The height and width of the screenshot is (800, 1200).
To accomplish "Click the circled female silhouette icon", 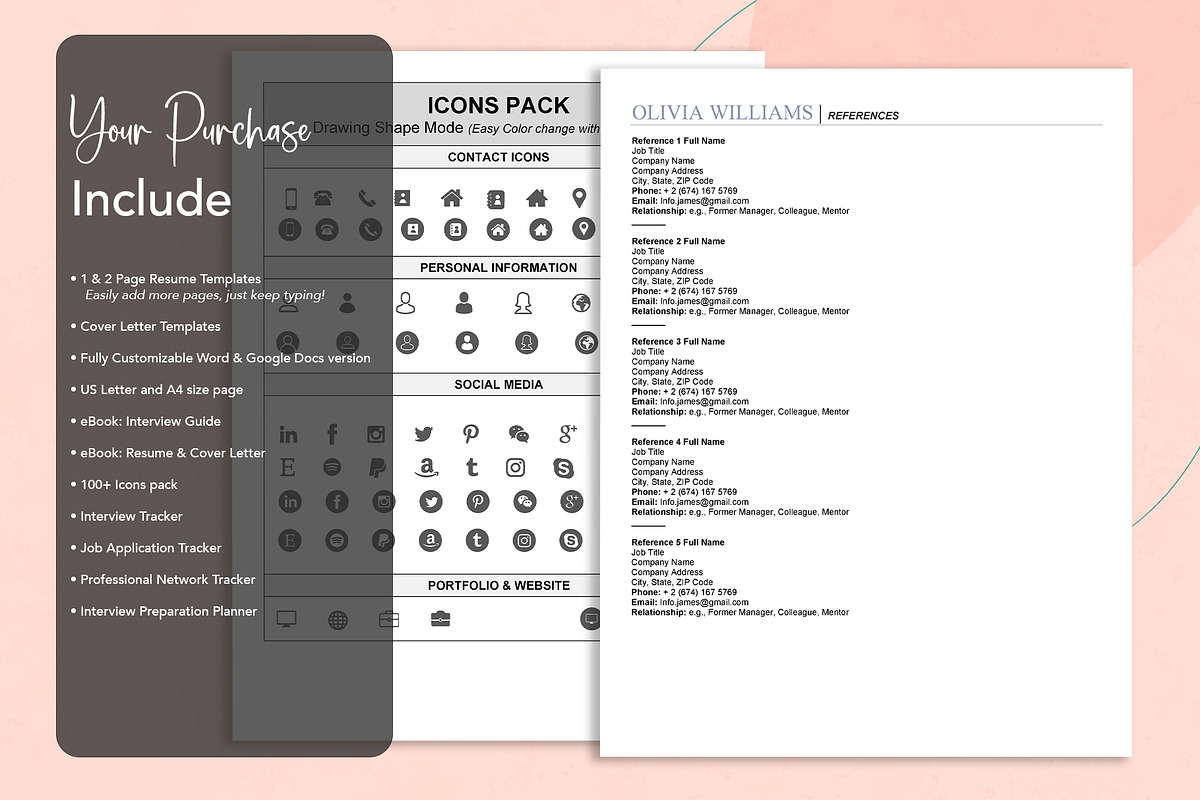I will [x=527, y=343].
